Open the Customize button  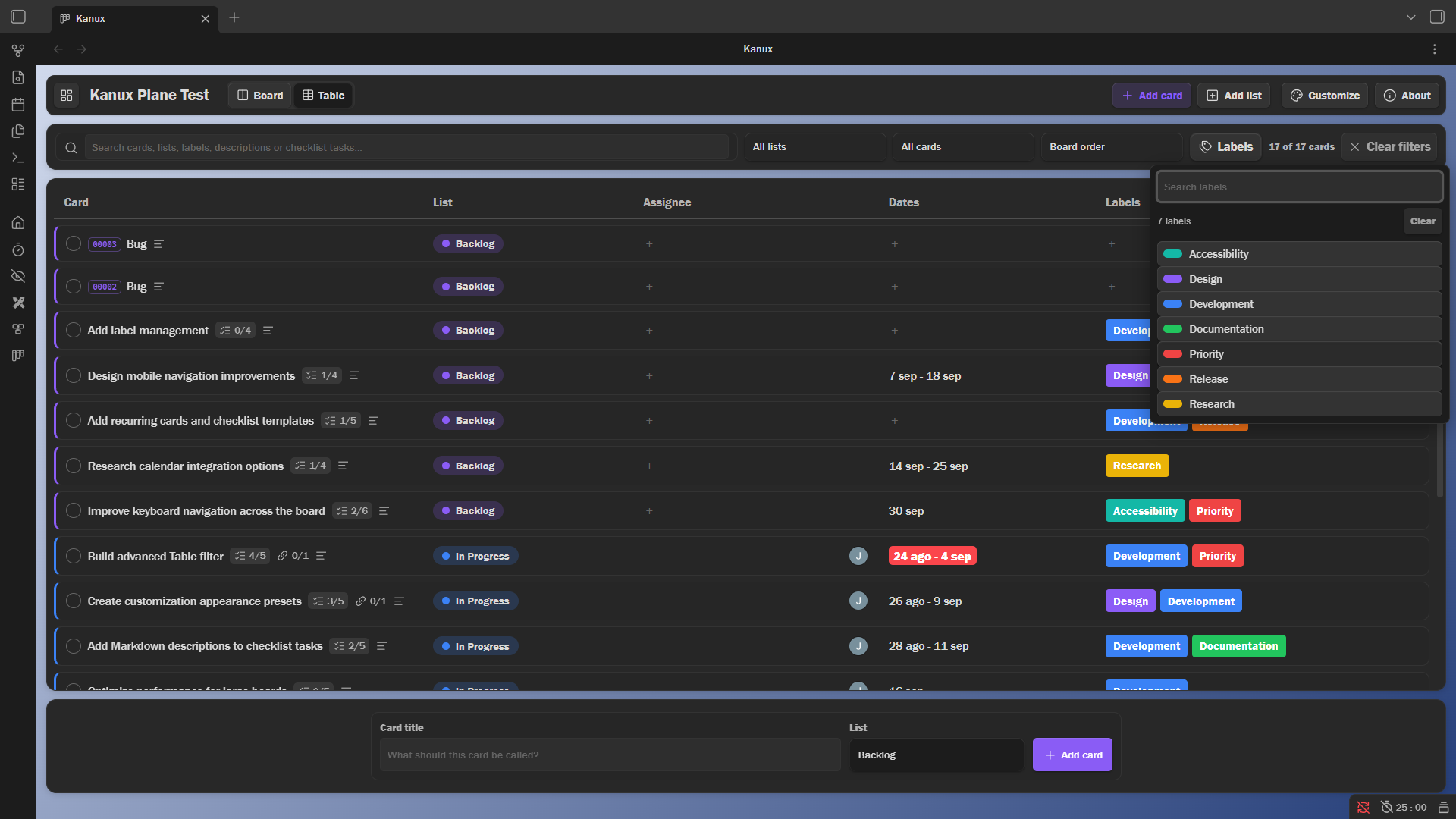(x=1325, y=96)
